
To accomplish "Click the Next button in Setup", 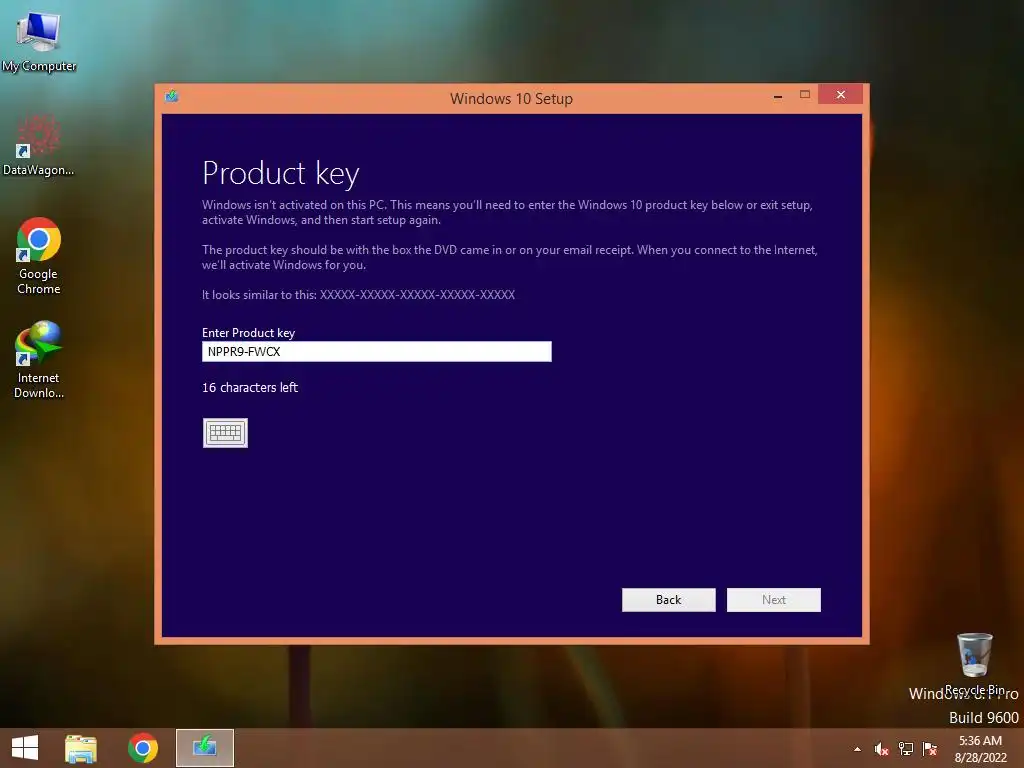I will pos(774,600).
